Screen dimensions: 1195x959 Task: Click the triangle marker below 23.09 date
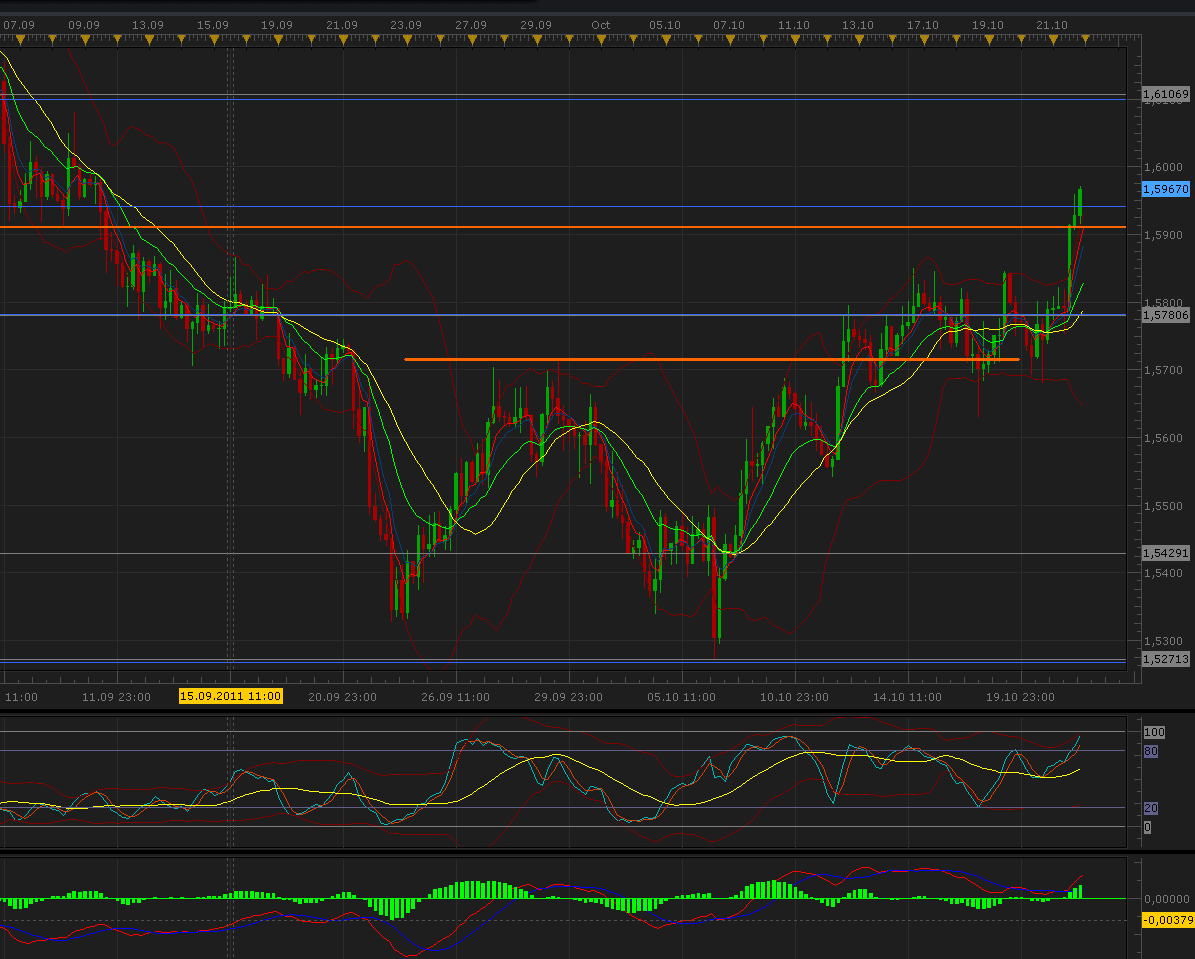[408, 39]
